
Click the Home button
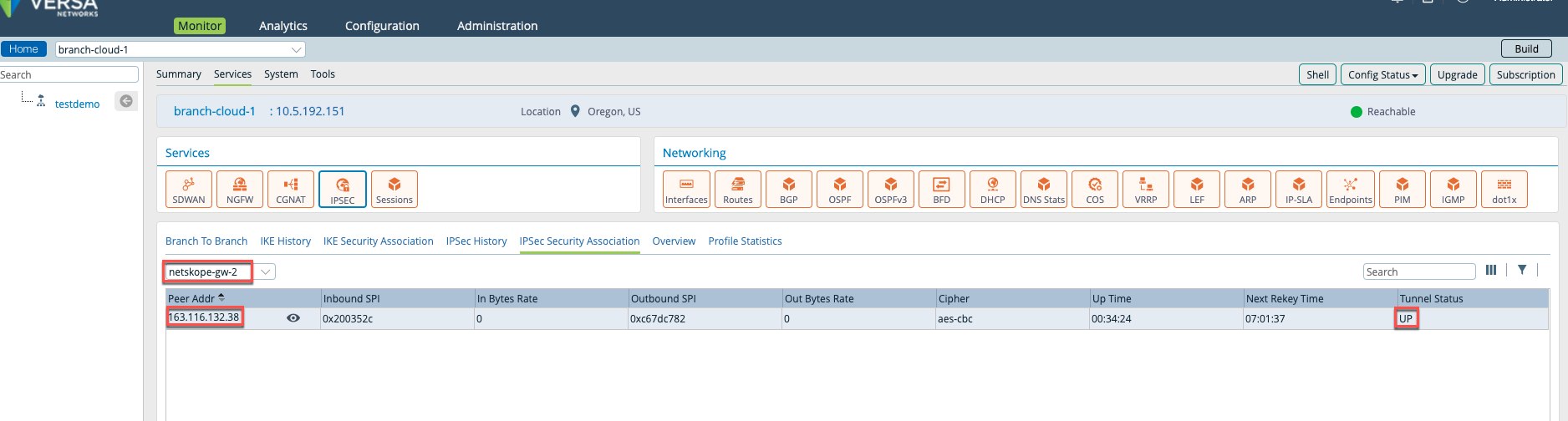23,49
